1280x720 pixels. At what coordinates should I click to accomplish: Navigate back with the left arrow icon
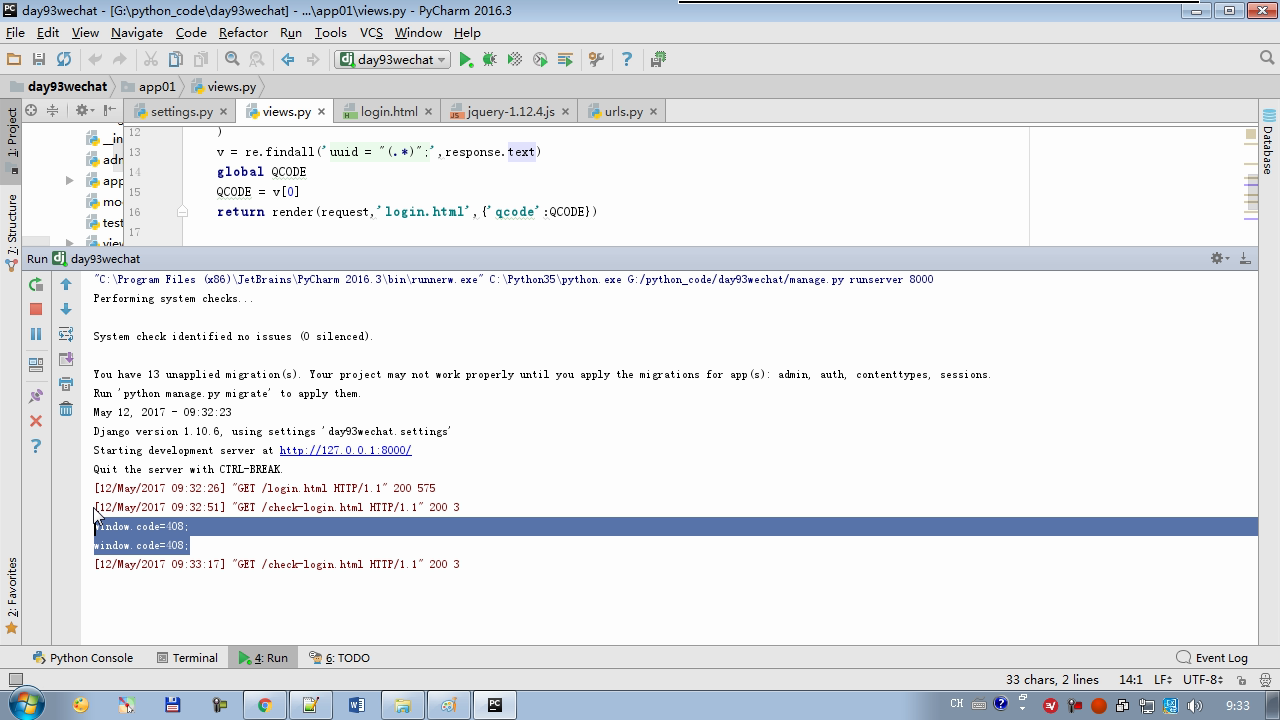click(288, 59)
